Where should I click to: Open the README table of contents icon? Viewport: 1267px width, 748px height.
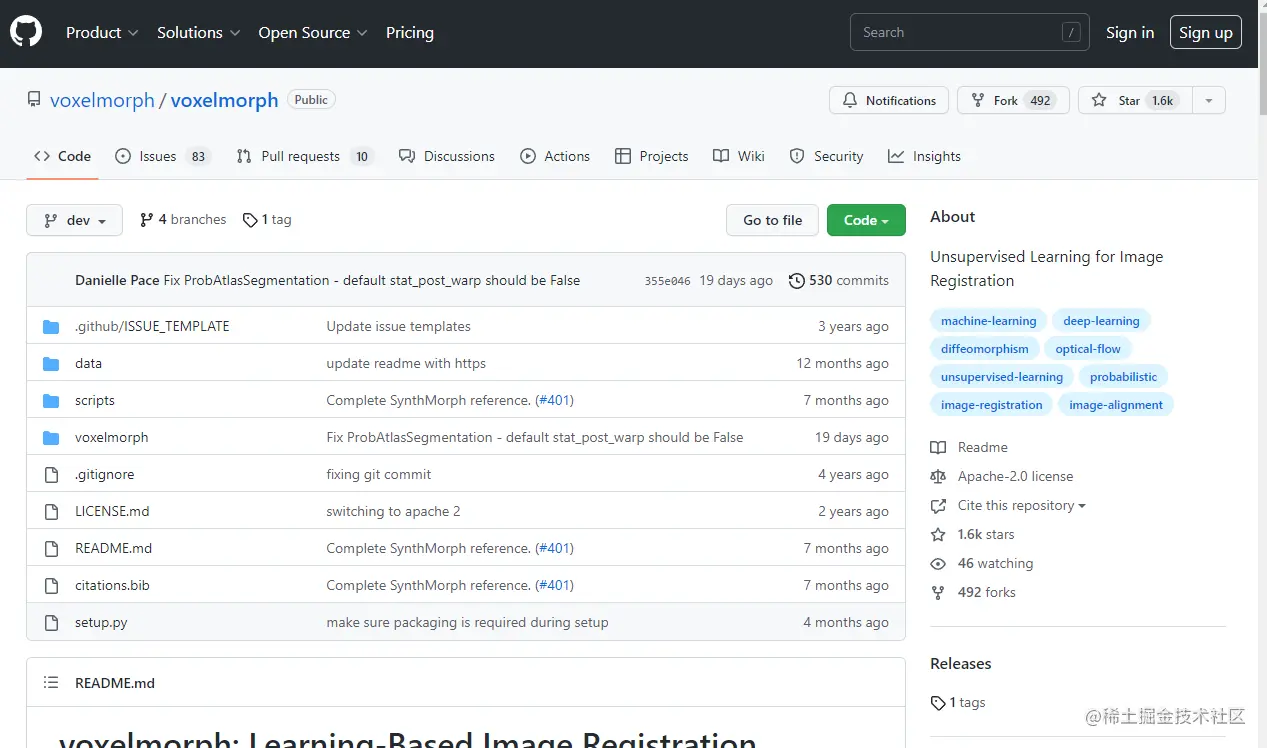coord(51,683)
